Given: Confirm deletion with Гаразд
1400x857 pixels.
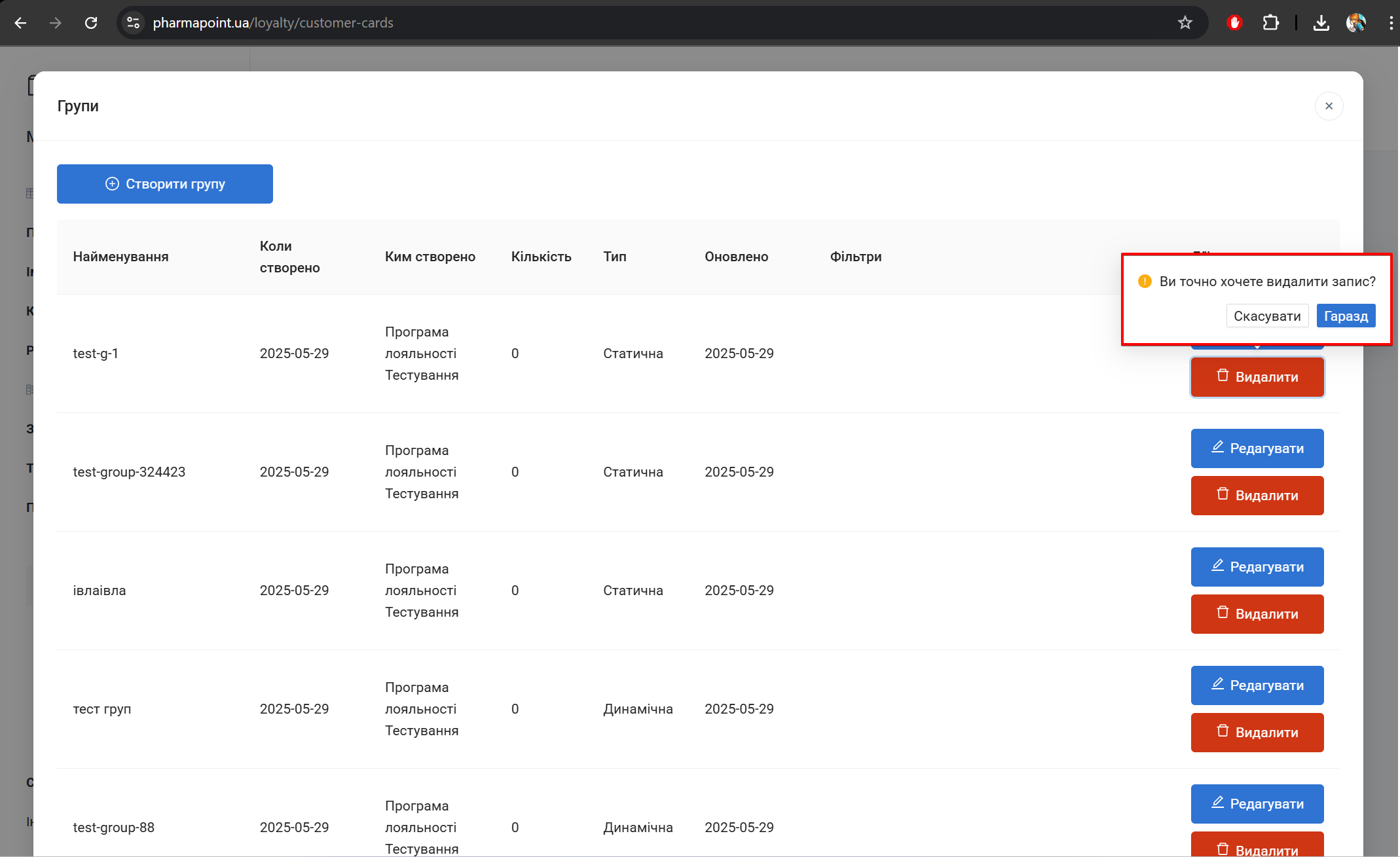Looking at the screenshot, I should coord(1346,316).
